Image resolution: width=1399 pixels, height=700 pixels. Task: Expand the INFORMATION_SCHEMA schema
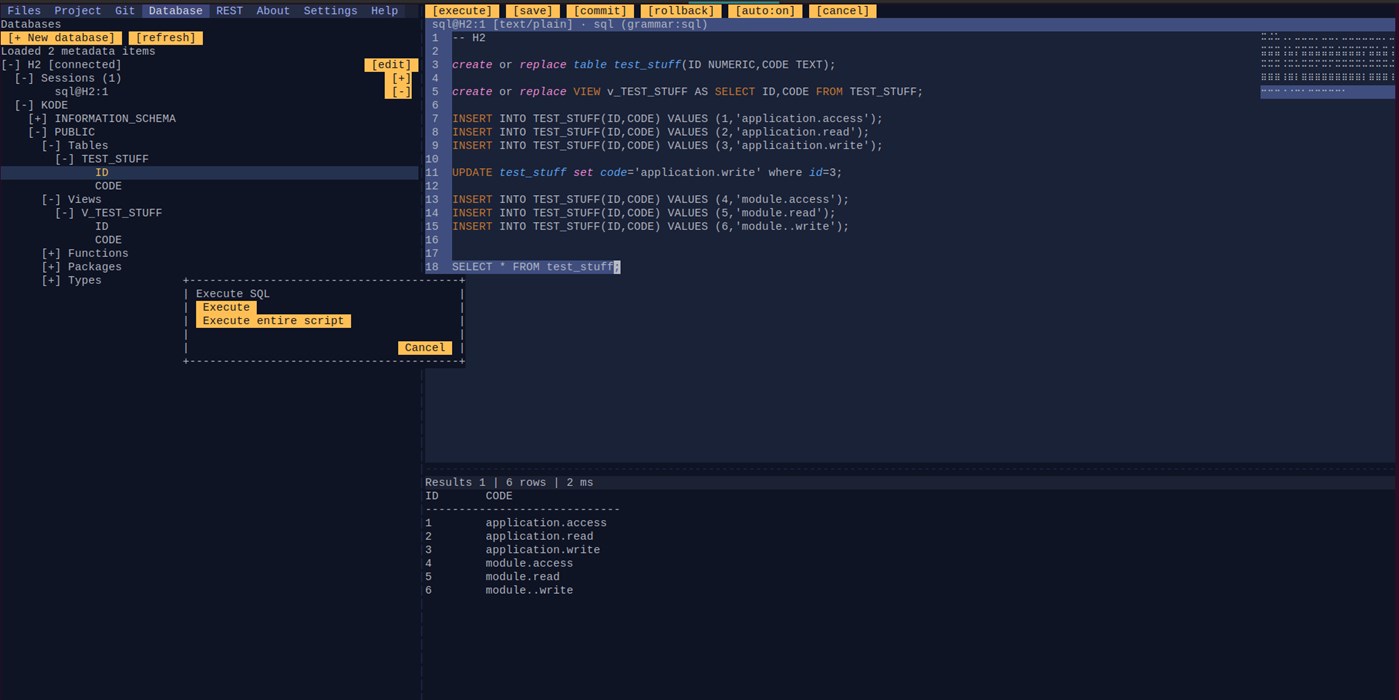(38, 119)
